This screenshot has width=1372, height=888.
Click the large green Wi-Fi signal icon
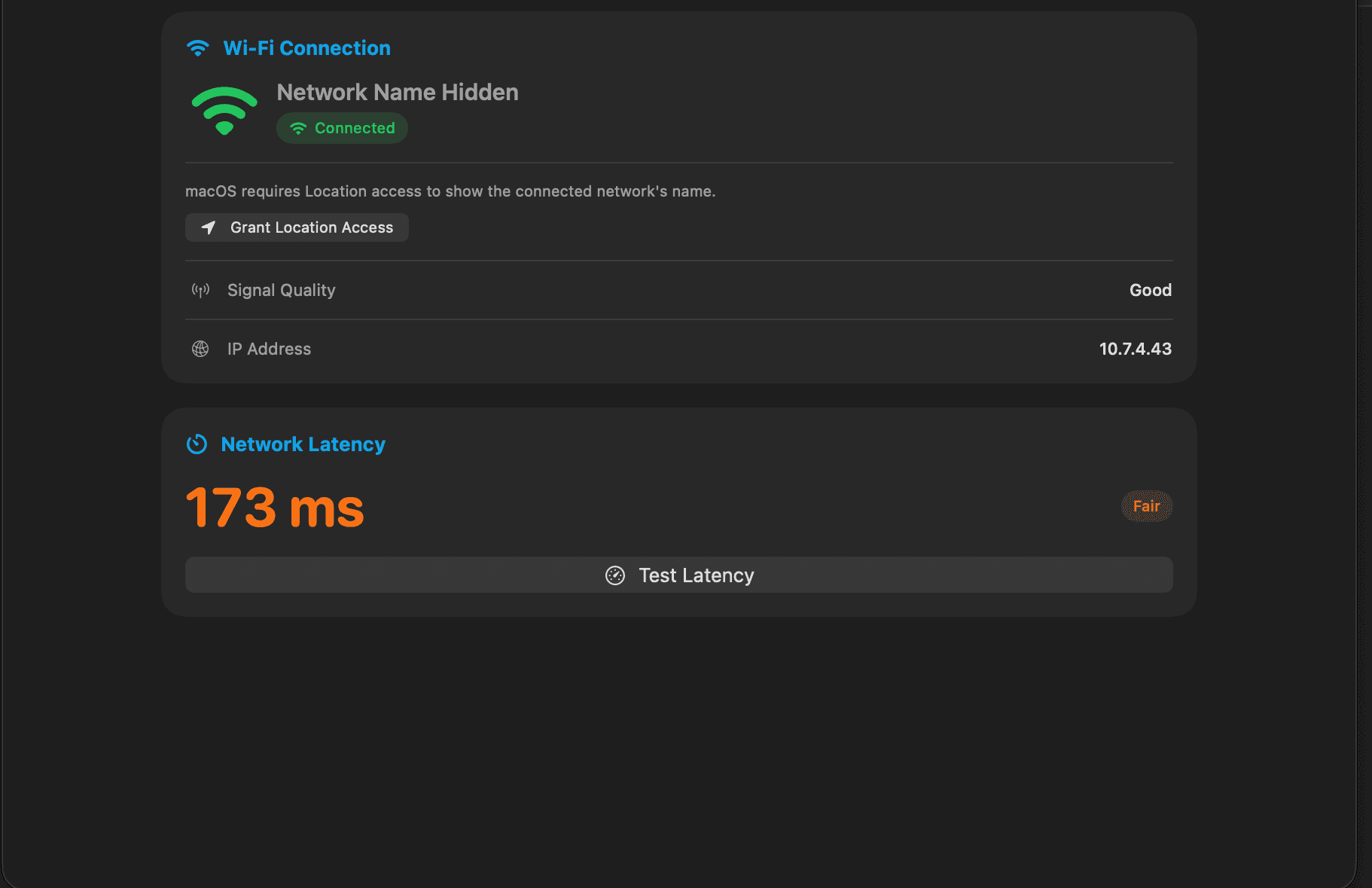click(224, 111)
